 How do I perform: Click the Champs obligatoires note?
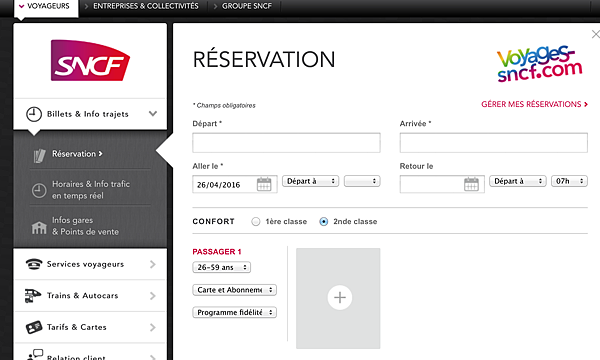click(x=224, y=105)
